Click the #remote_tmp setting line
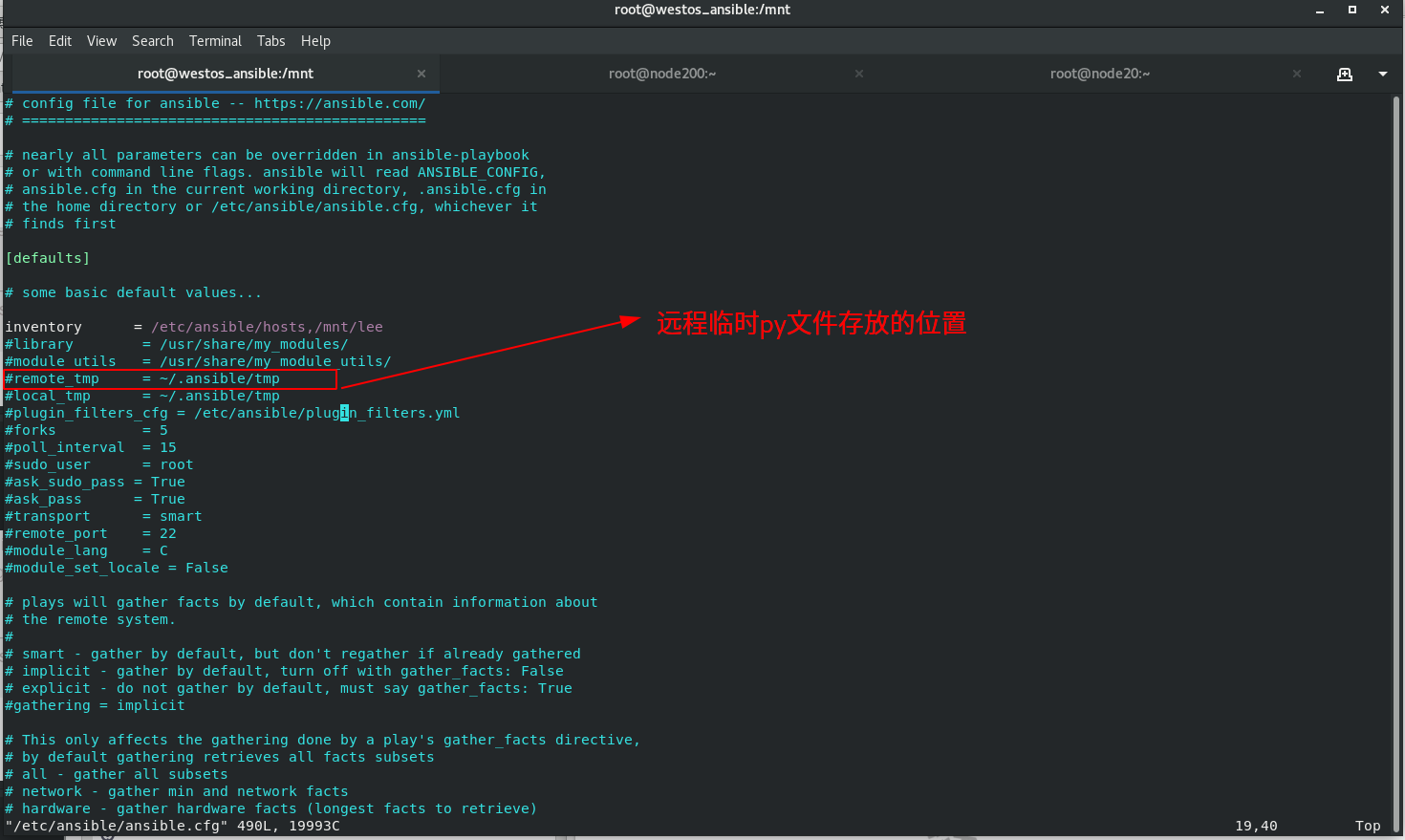Screen dimensions: 1405x840 (142, 378)
